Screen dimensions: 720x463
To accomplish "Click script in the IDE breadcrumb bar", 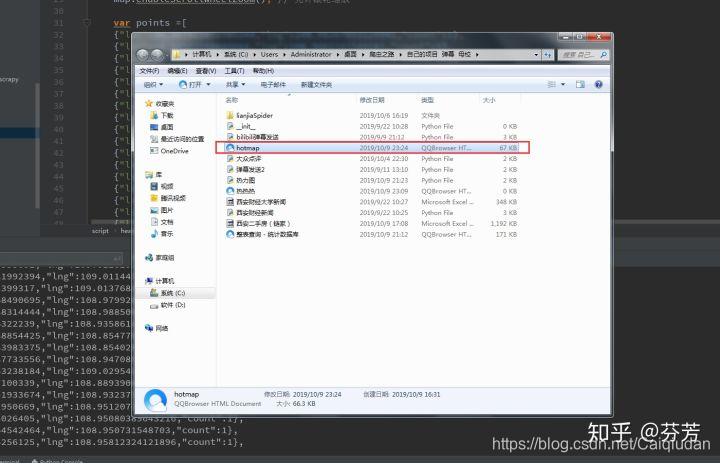I will (x=100, y=231).
